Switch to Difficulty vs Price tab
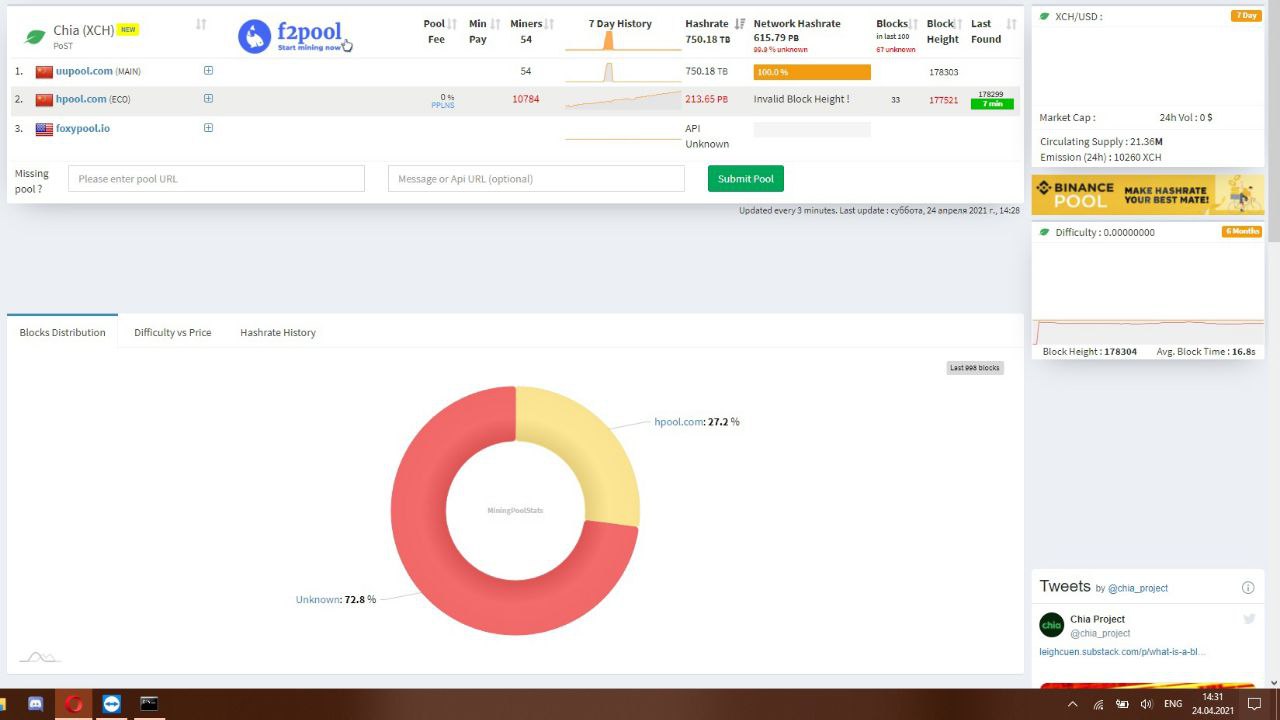Screen dimensions: 1280x720 (x=173, y=332)
